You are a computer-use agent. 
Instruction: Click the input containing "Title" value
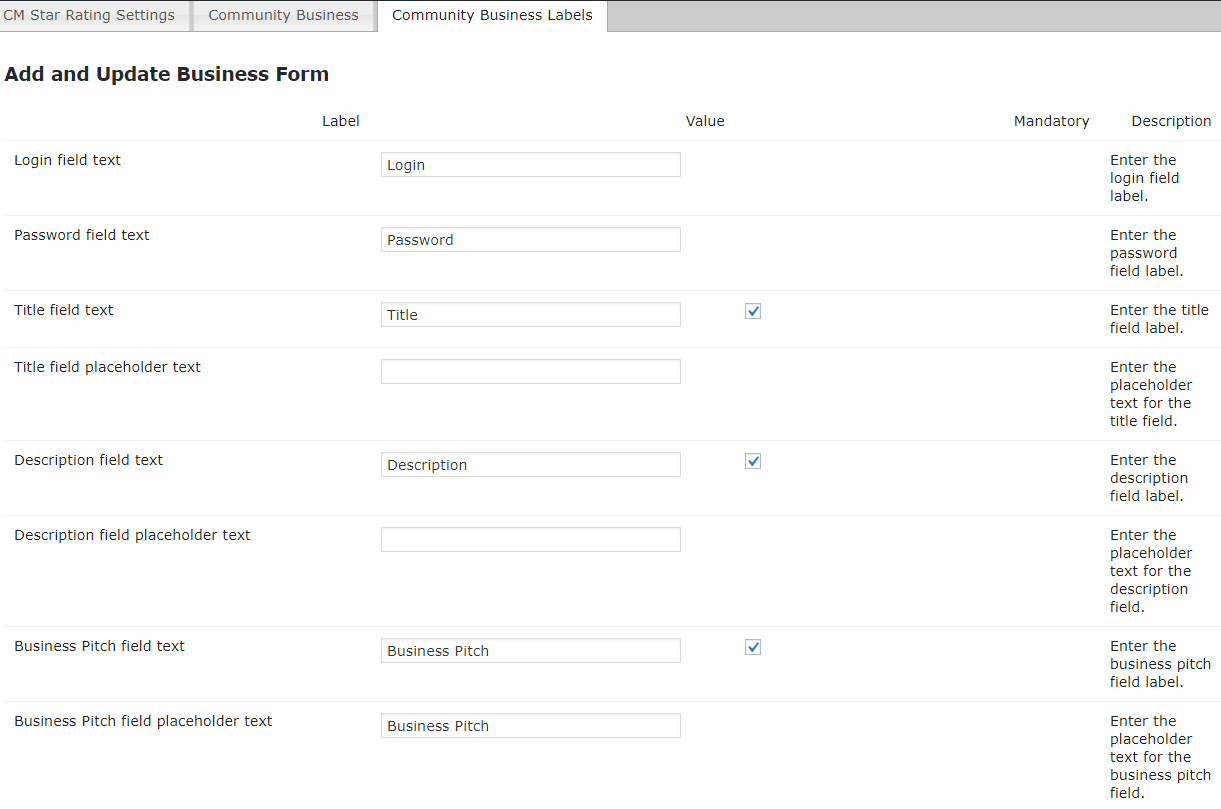(530, 315)
